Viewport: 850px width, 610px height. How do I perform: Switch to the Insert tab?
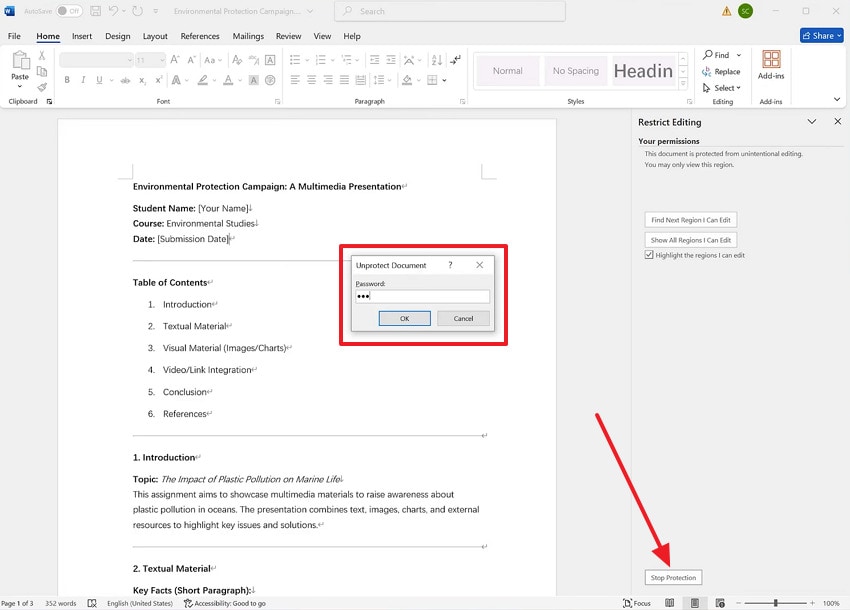(82, 36)
